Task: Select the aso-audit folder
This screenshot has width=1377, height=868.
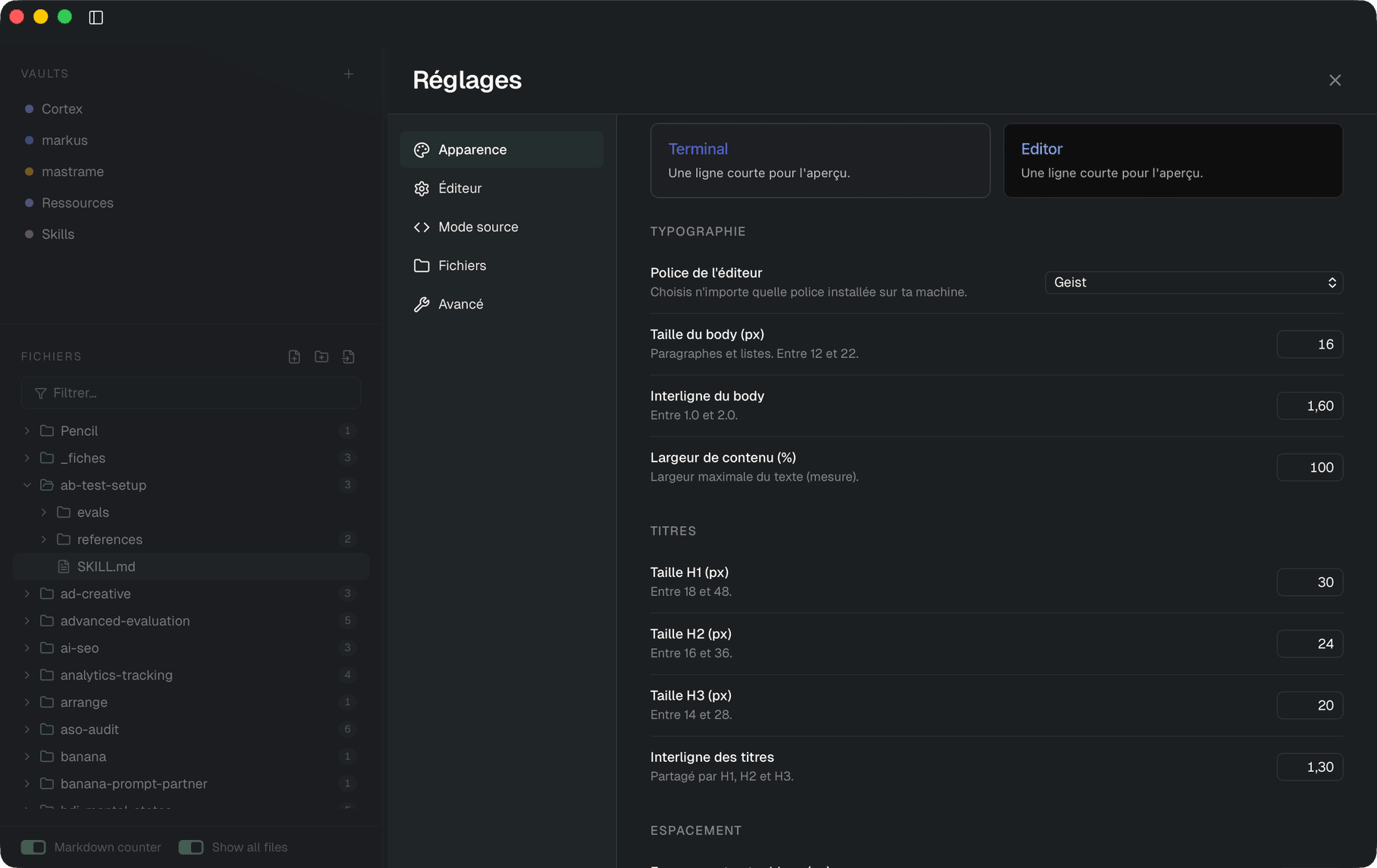Action: tap(191, 729)
